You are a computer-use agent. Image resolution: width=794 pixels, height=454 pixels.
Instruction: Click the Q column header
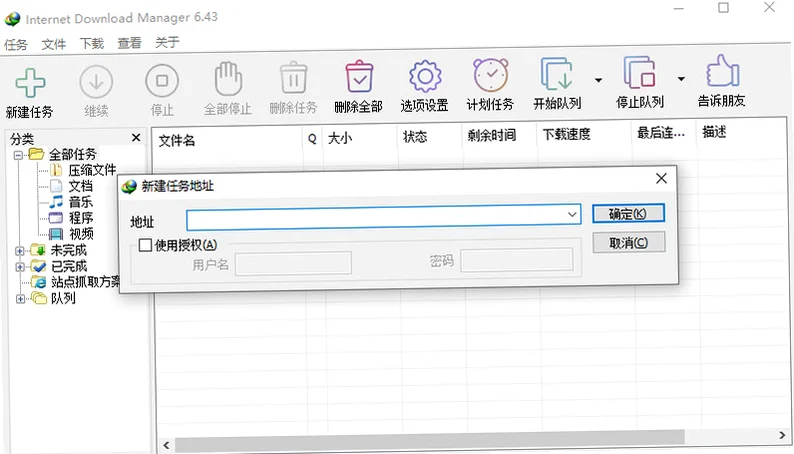[x=312, y=139]
